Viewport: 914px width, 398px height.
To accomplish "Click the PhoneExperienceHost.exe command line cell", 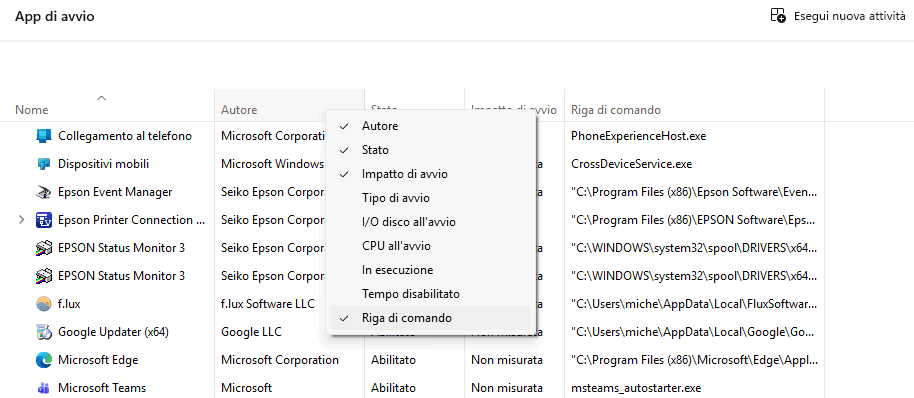I will (639, 136).
